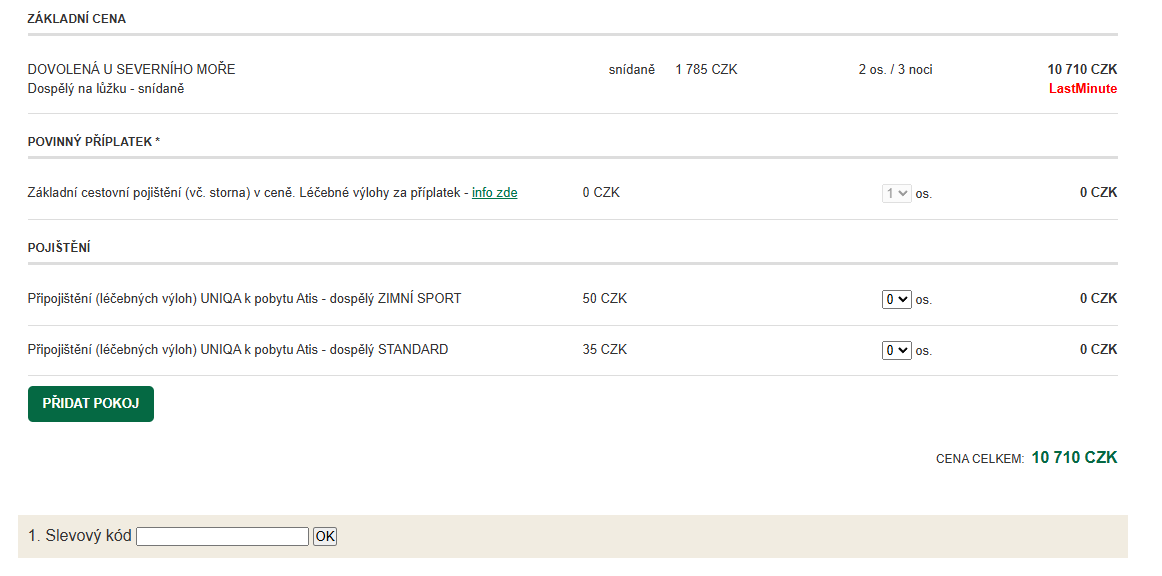Click the green CENA CELKEM total amount

[1074, 458]
